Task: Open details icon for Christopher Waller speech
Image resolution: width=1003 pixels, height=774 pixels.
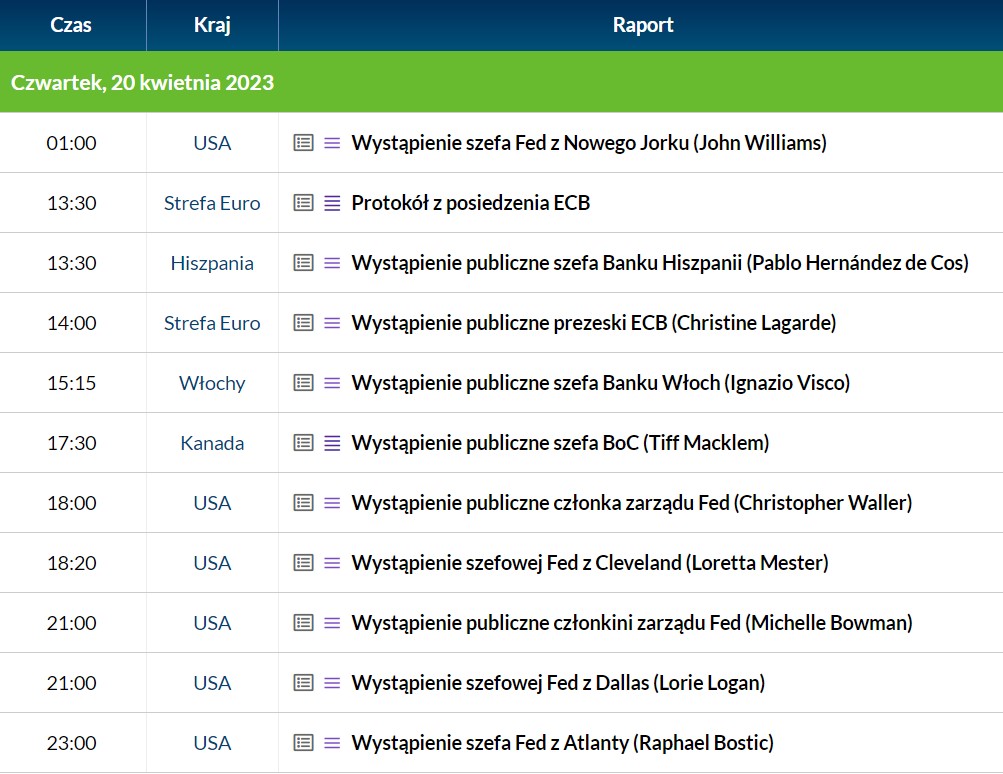Action: coord(303,503)
